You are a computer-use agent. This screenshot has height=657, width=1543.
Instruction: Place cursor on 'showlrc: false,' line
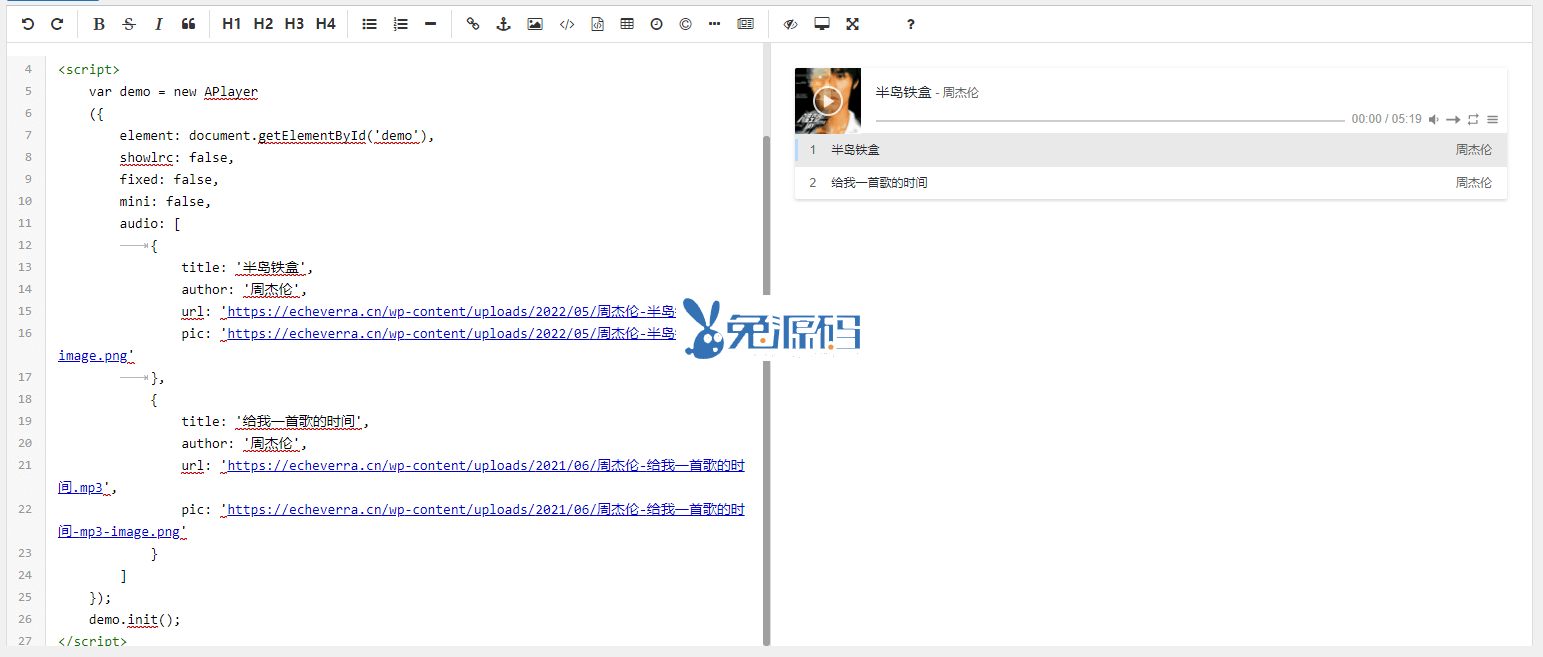[x=177, y=157]
